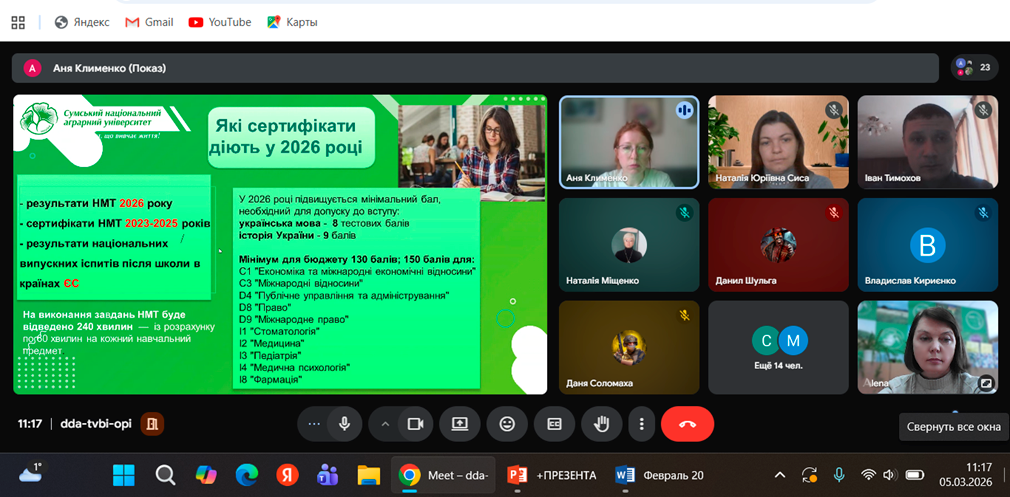Image resolution: width=1010 pixels, height=497 pixels.
Task: Switch to the Word Февраль taskbar window
Action: [x=661, y=474]
